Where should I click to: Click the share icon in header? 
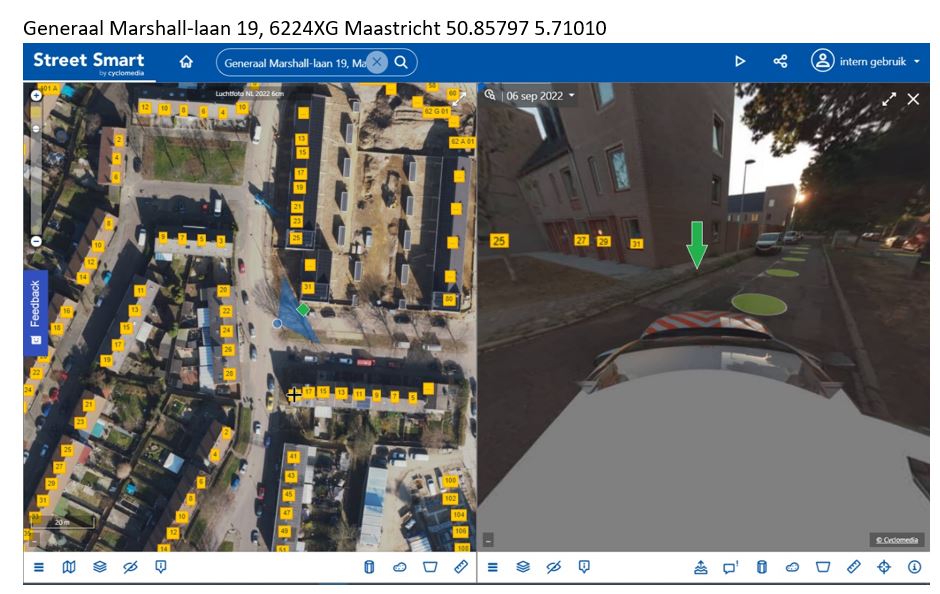[x=780, y=62]
